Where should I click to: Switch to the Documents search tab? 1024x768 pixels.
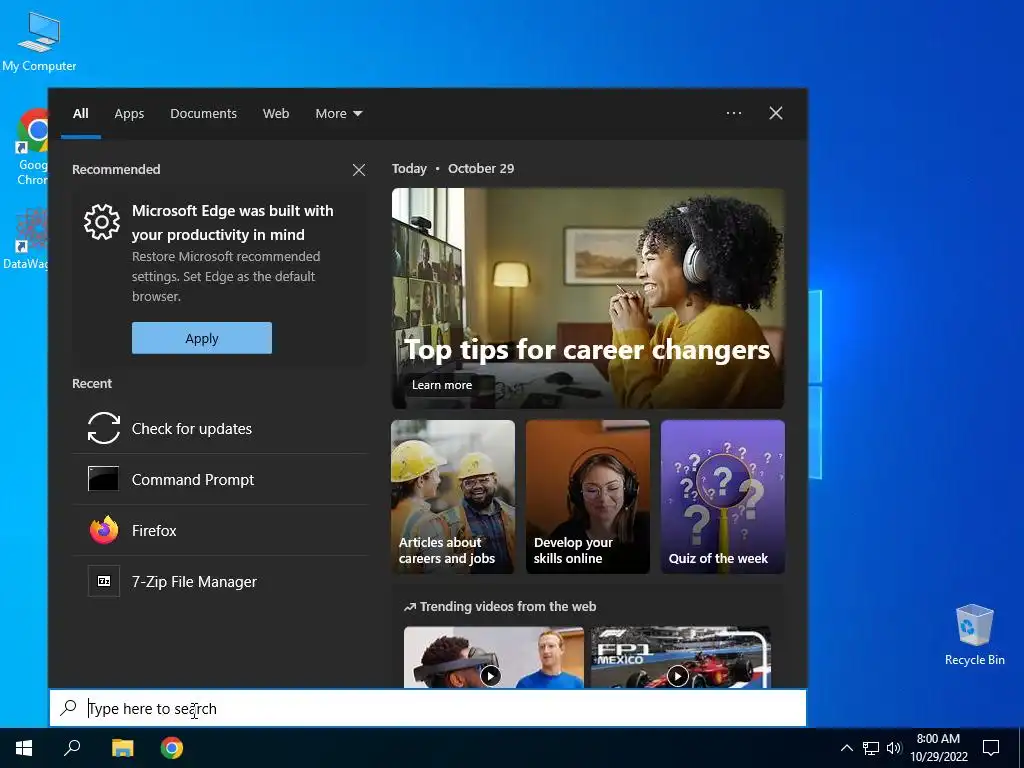(x=203, y=114)
